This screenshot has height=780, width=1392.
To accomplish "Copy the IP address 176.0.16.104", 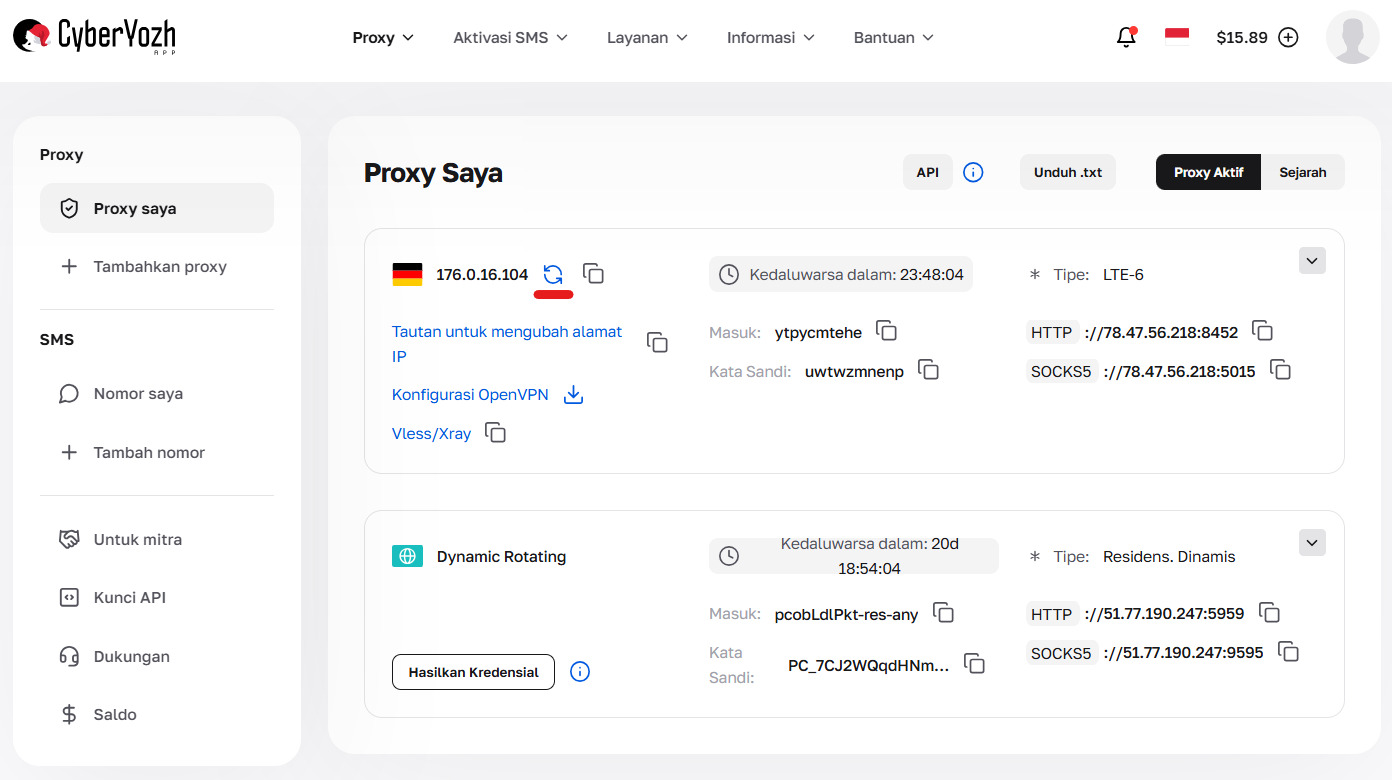I will (594, 273).
